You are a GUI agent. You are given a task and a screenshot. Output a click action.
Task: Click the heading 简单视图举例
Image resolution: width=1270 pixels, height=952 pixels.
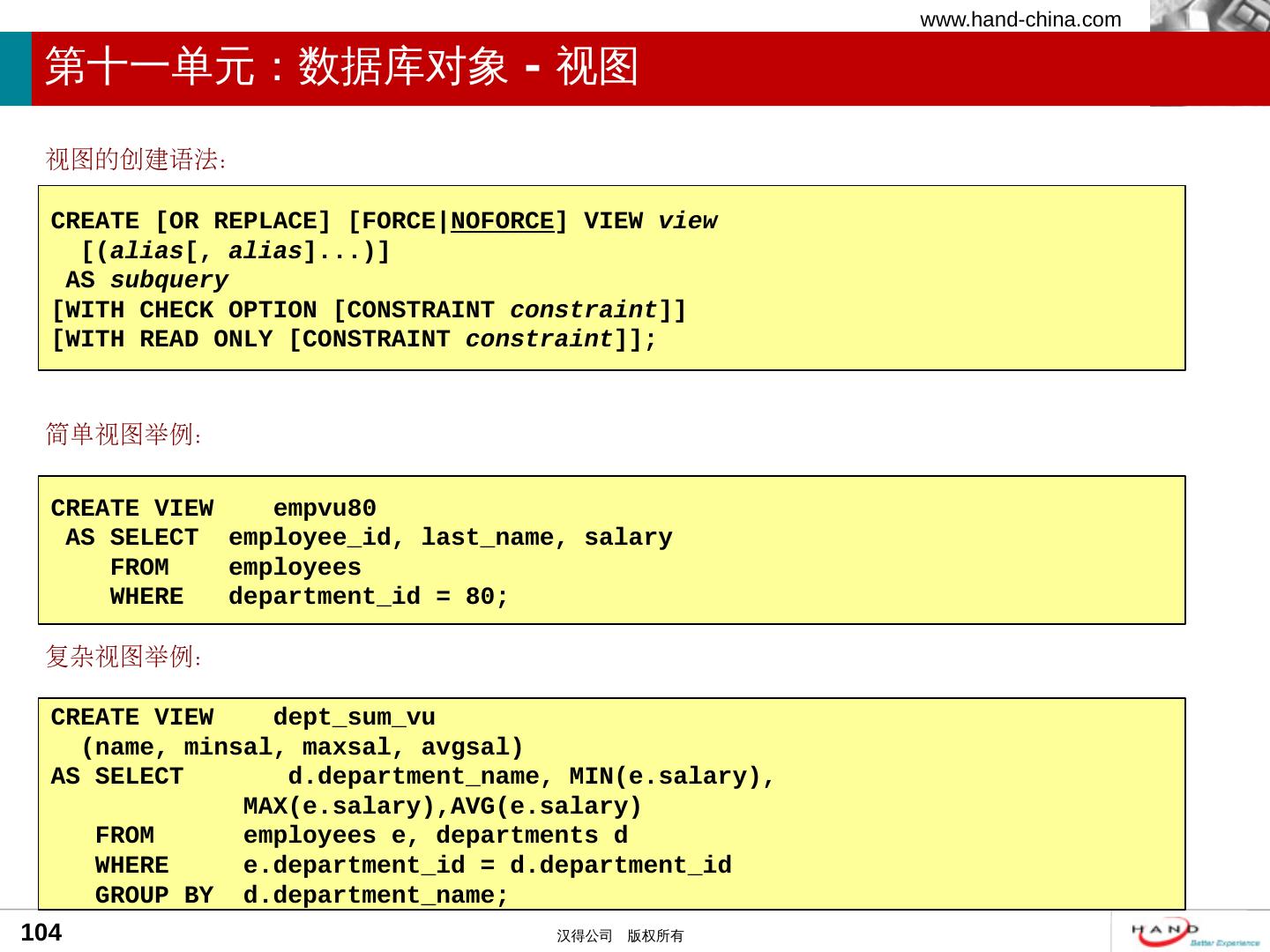coord(125,435)
